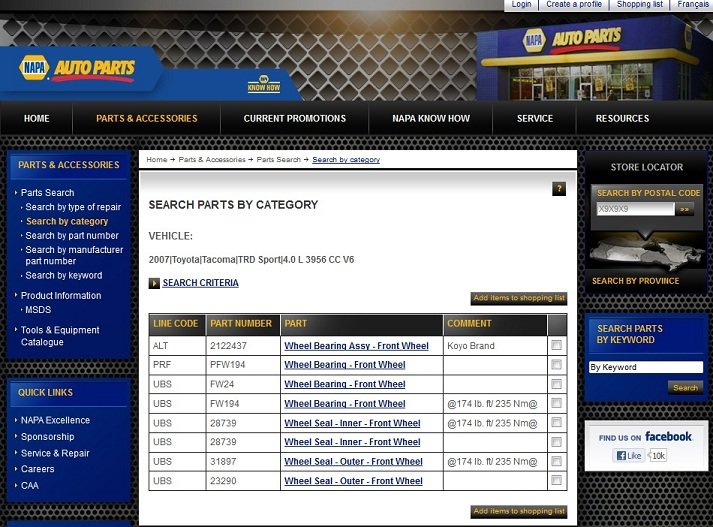Open 23290 Wheel Seal Outer link

click(x=353, y=481)
